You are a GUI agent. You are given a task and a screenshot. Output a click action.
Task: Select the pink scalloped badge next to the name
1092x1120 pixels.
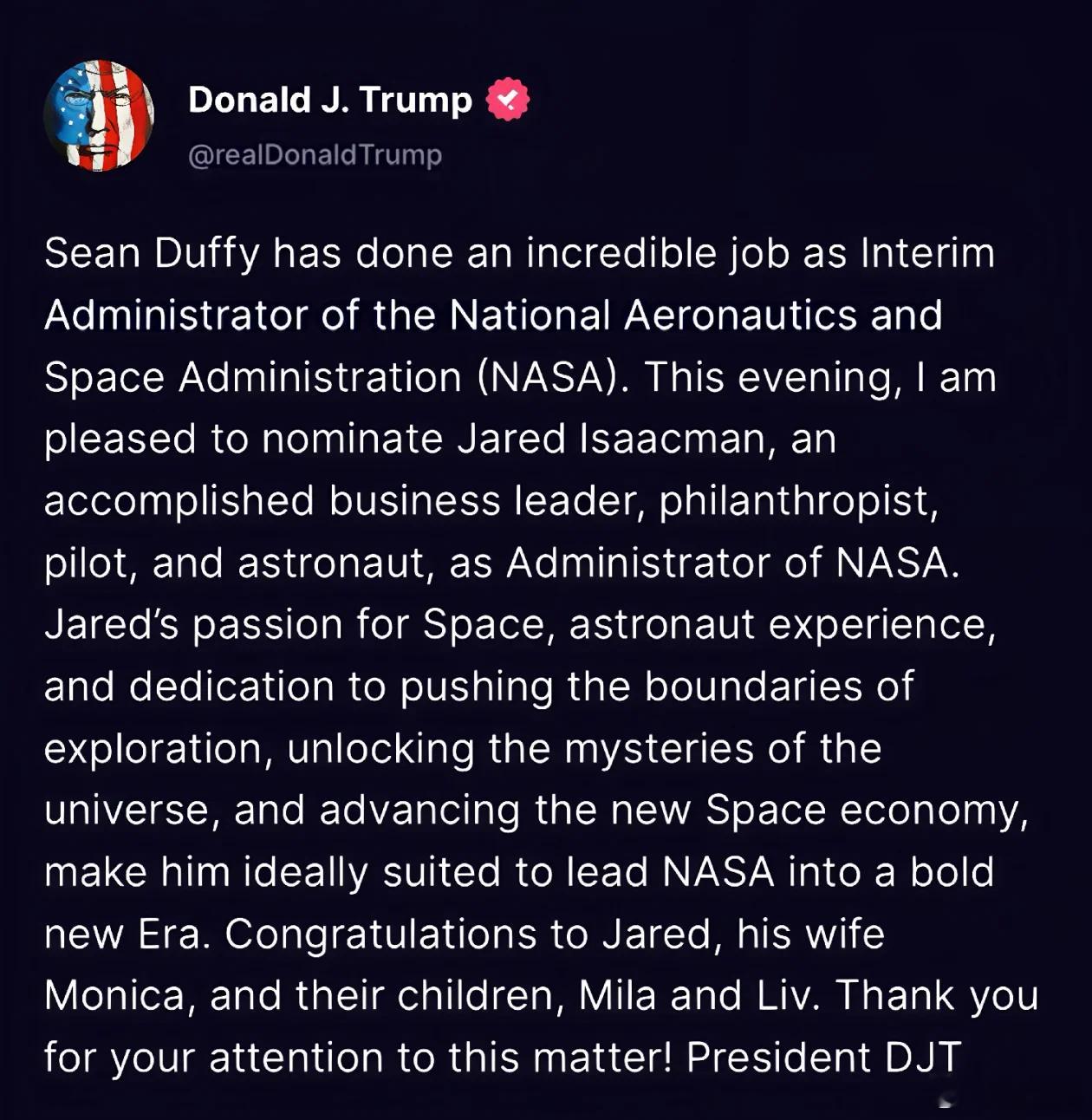pos(506,99)
